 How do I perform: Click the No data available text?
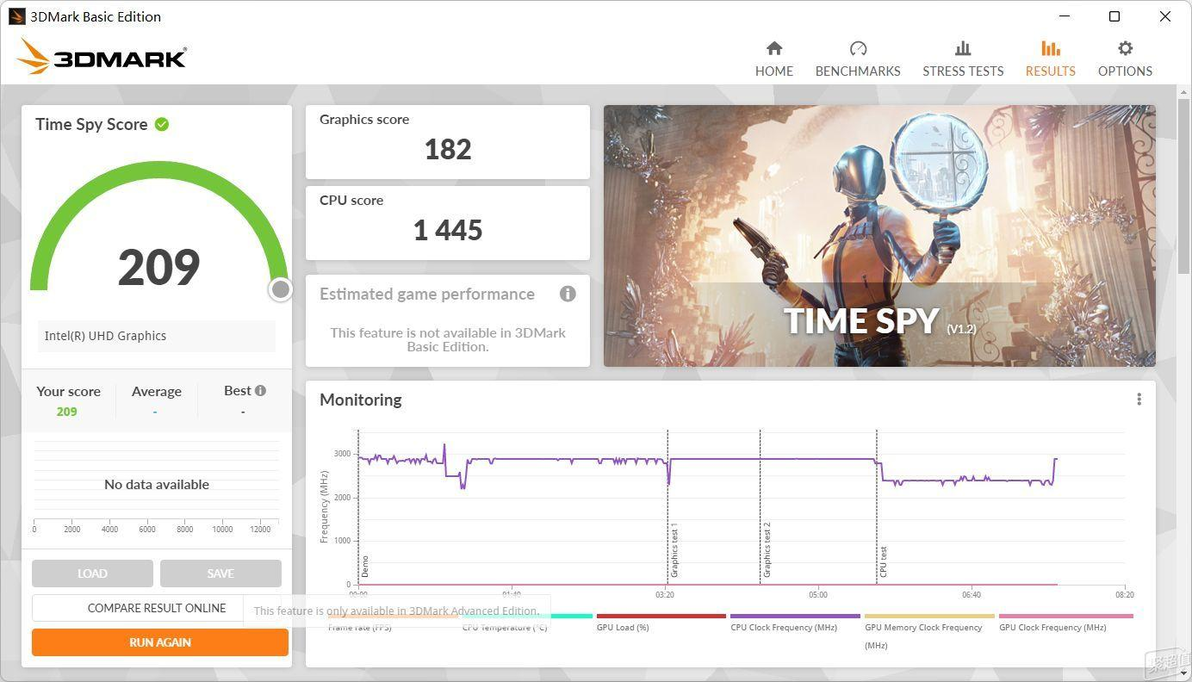point(157,484)
